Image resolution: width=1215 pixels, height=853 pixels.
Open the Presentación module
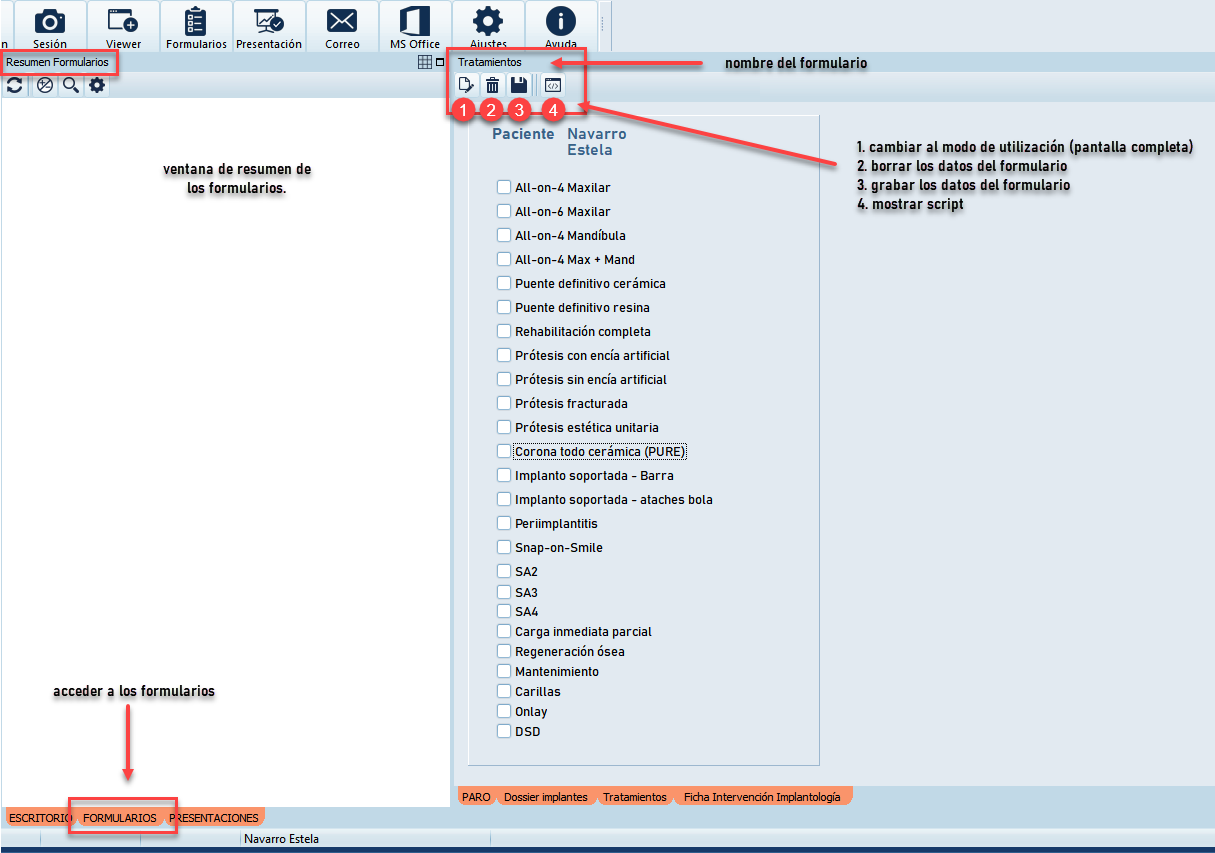pyautogui.click(x=269, y=26)
